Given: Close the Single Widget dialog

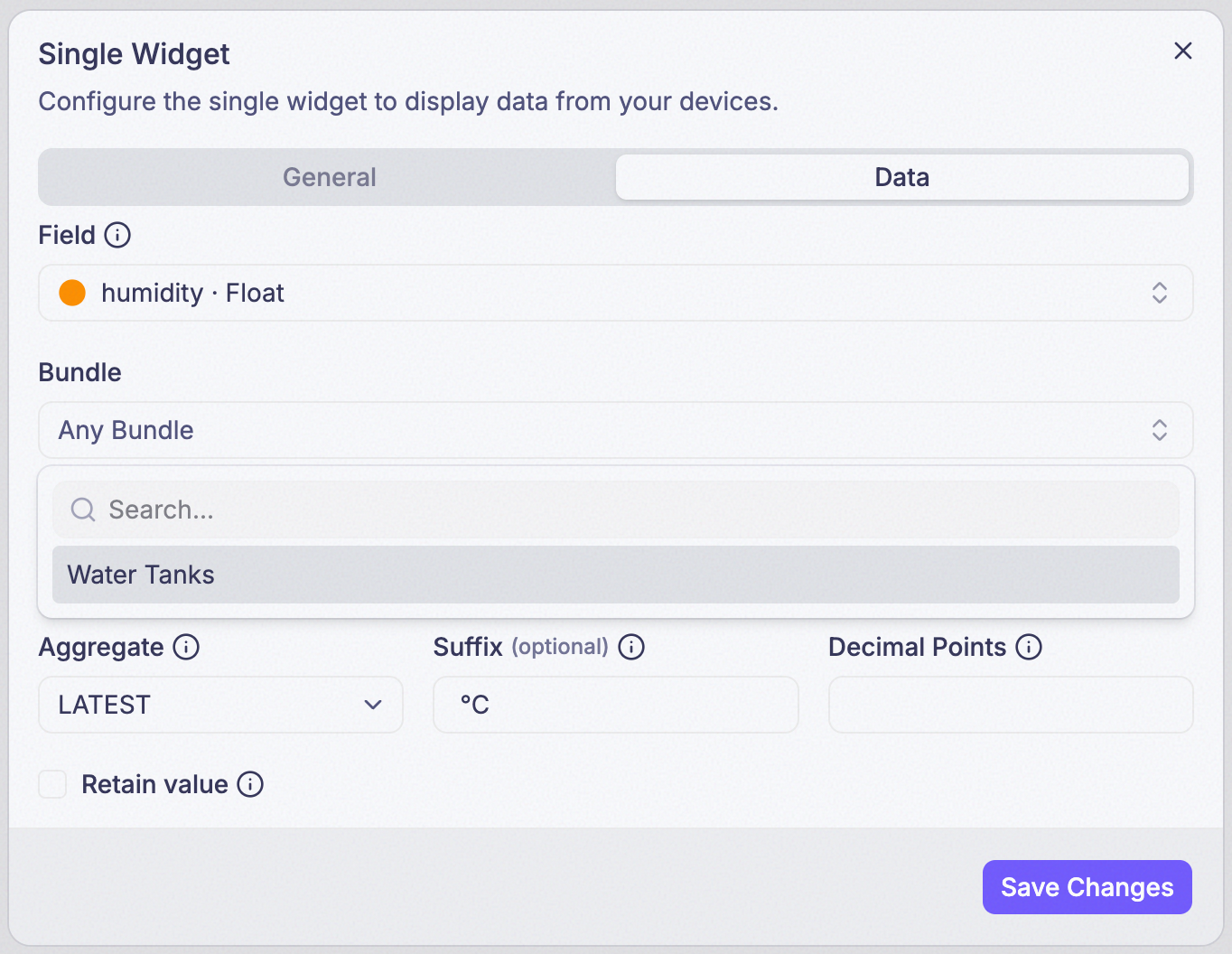Looking at the screenshot, I should point(1183,51).
